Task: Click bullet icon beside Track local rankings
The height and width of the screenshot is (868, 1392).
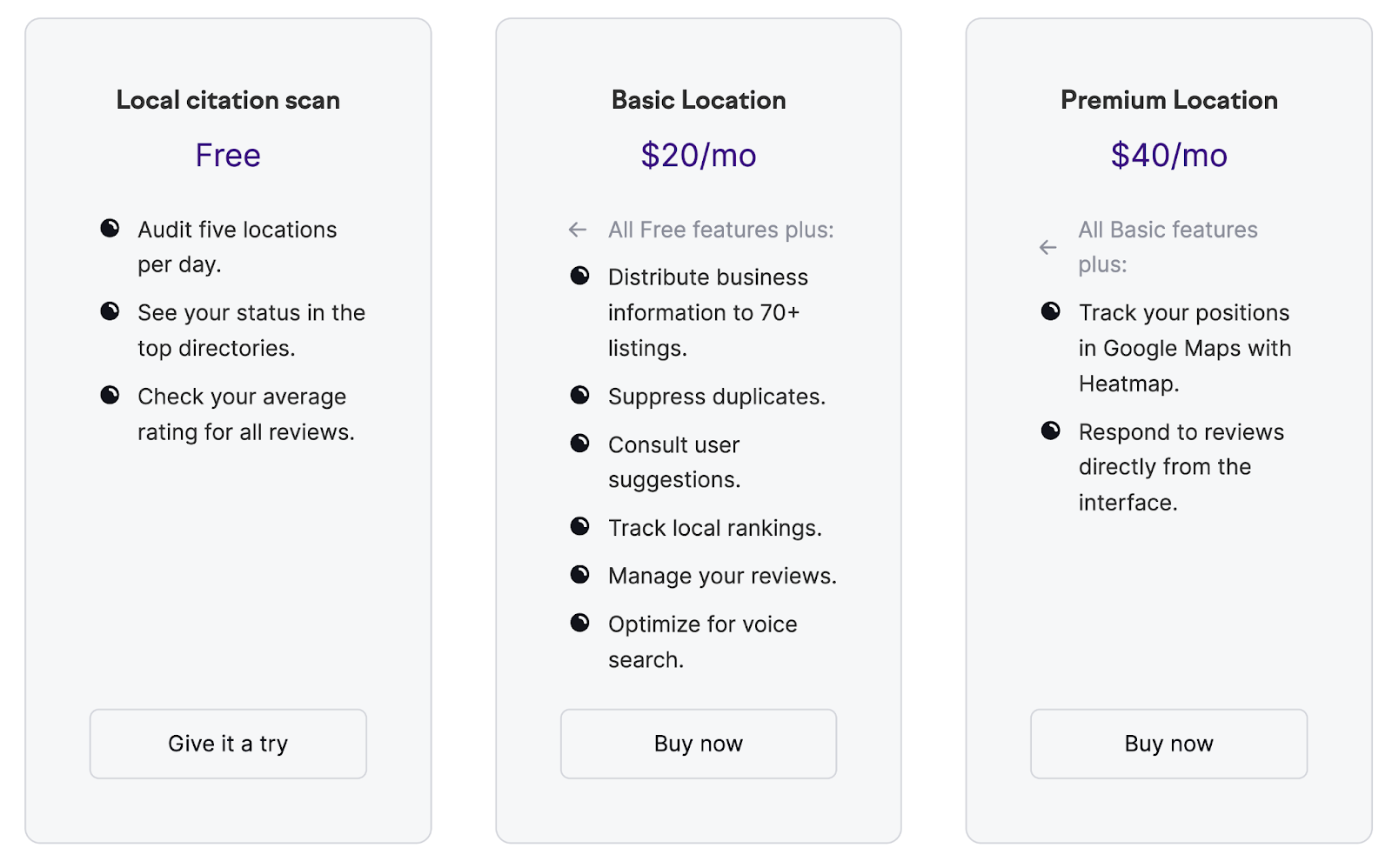Action: (x=579, y=526)
